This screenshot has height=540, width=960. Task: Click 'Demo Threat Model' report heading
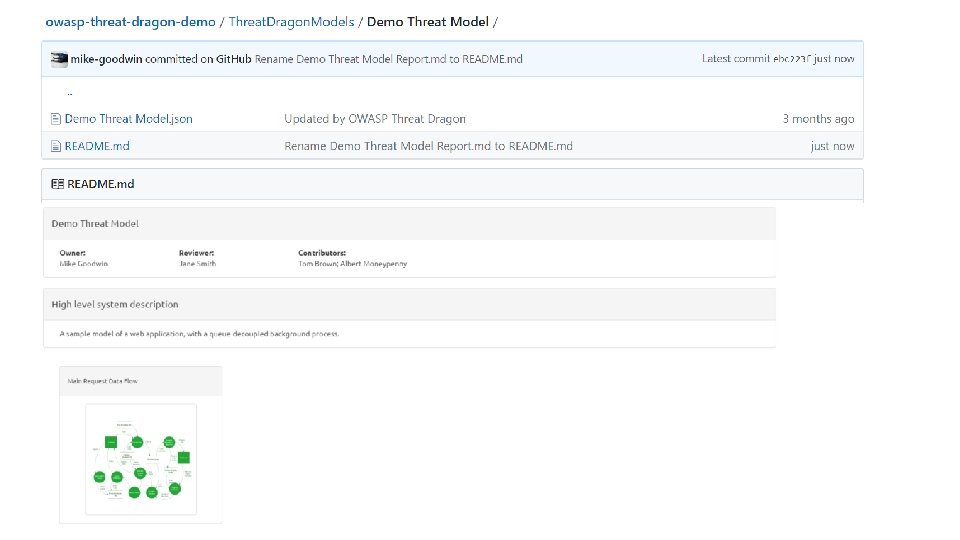[95, 224]
